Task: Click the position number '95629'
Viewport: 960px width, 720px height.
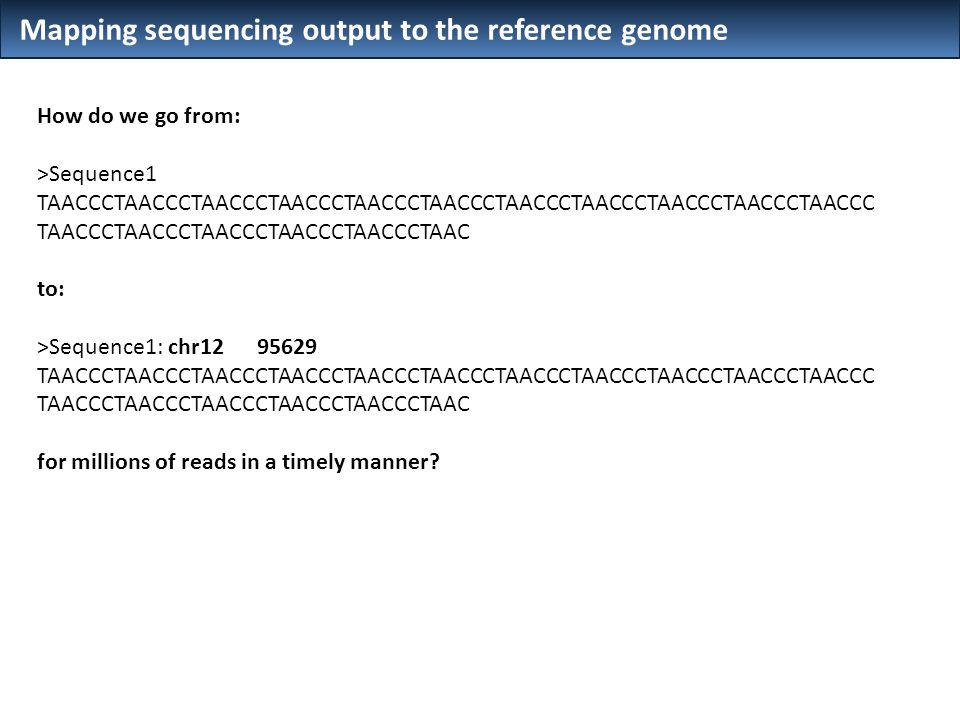Action: click(x=287, y=347)
